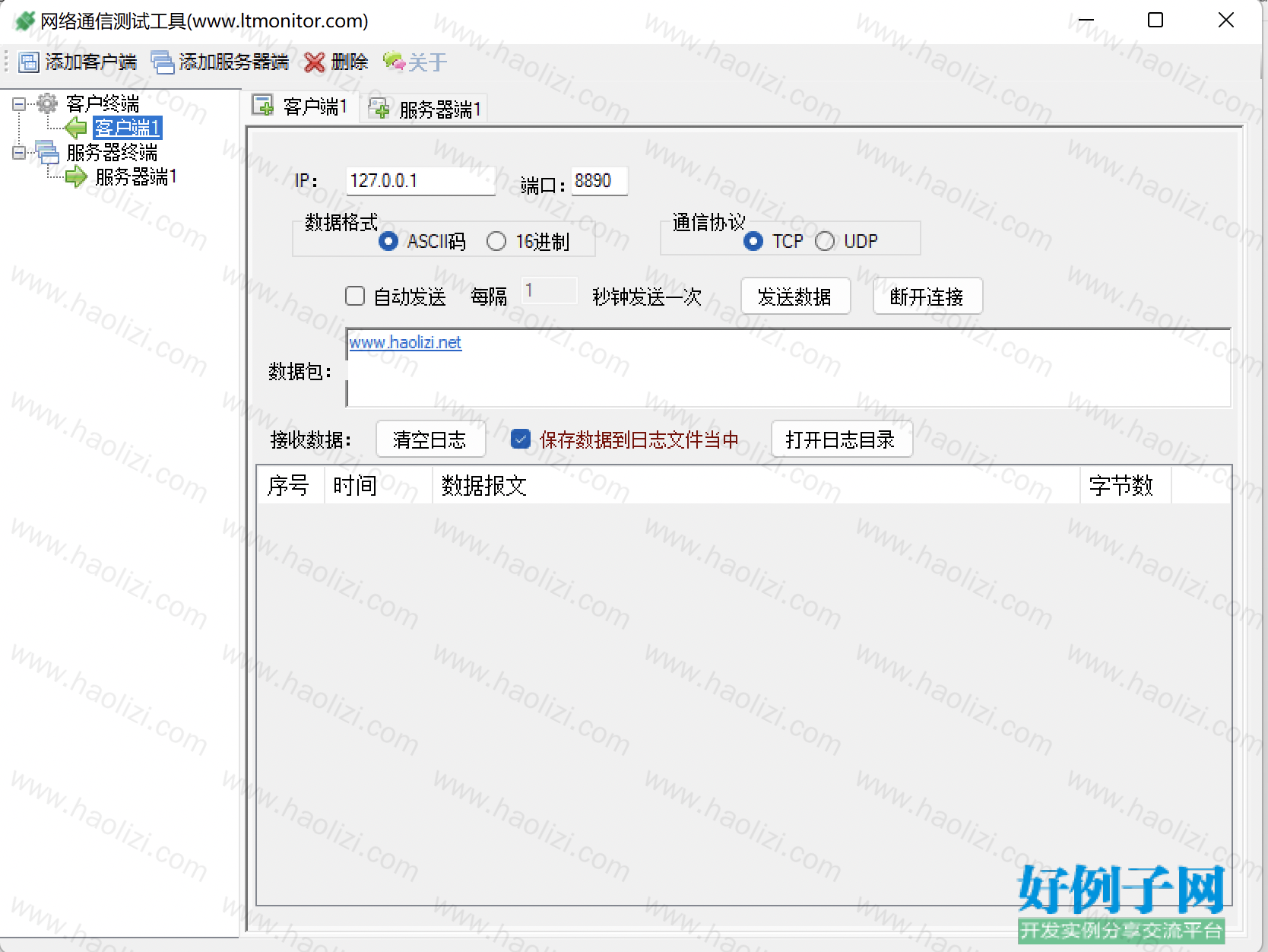Click the icon on the 服务器端1 tab

pos(379,109)
